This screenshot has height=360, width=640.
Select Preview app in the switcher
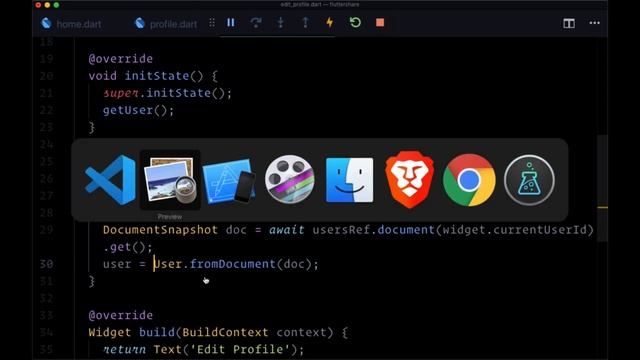pyautogui.click(x=170, y=180)
